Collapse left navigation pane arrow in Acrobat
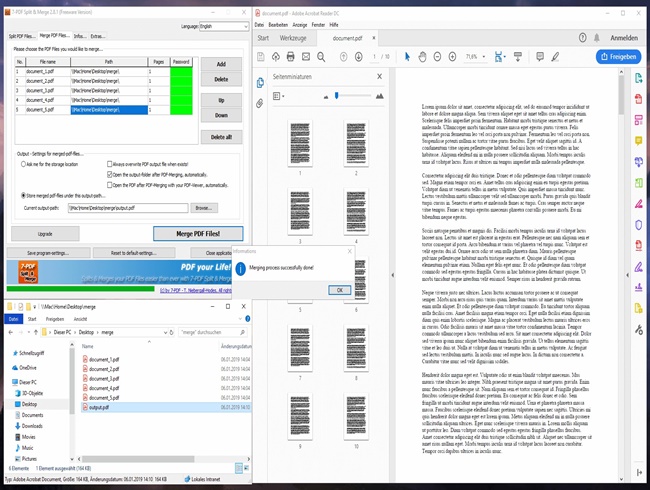This screenshot has width=650, height=490. coord(392,275)
